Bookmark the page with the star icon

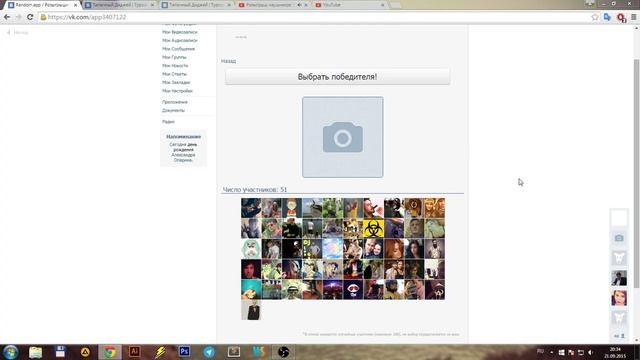pos(595,17)
